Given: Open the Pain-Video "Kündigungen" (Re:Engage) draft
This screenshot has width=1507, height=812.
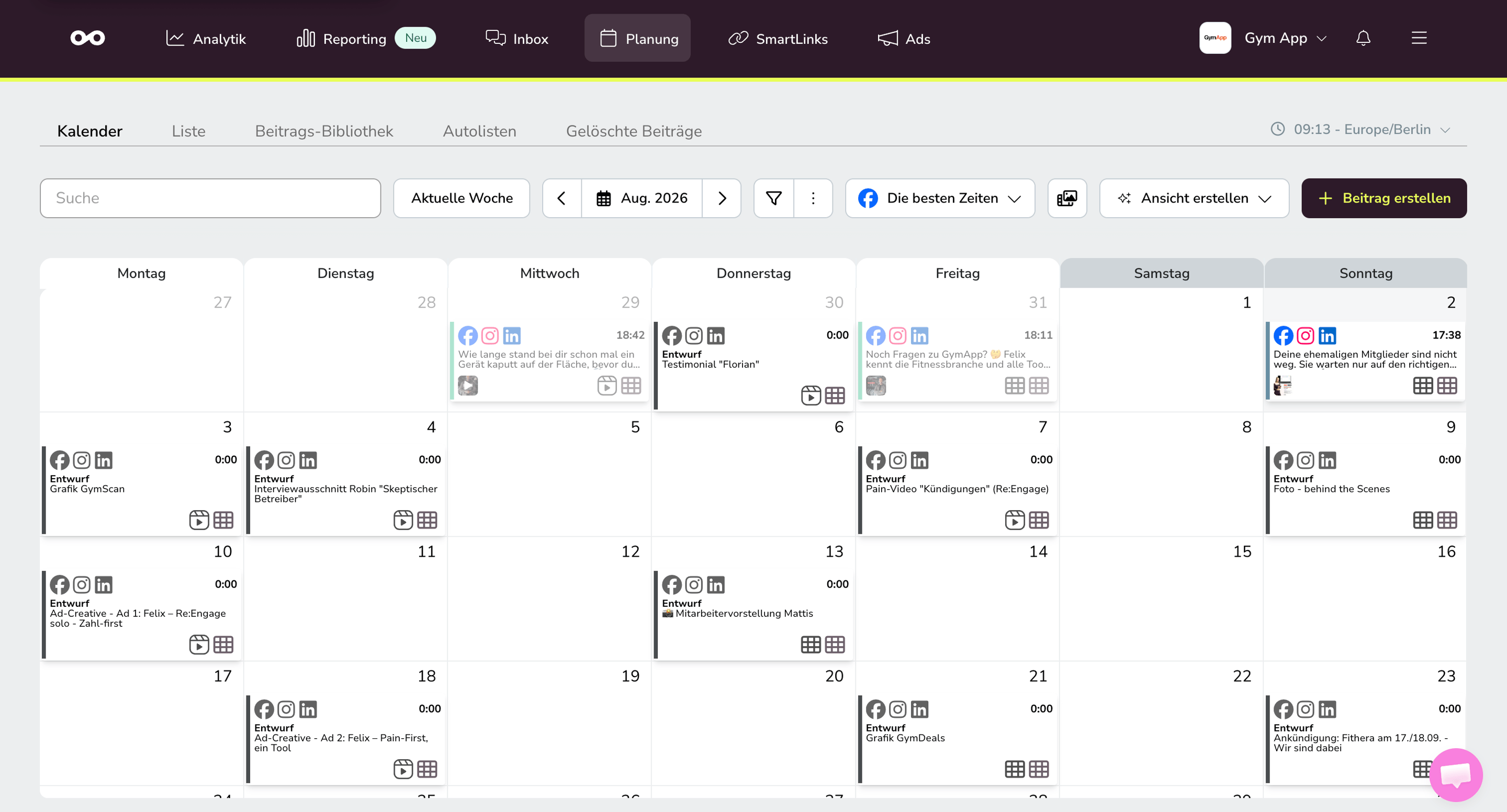Looking at the screenshot, I should [x=957, y=490].
